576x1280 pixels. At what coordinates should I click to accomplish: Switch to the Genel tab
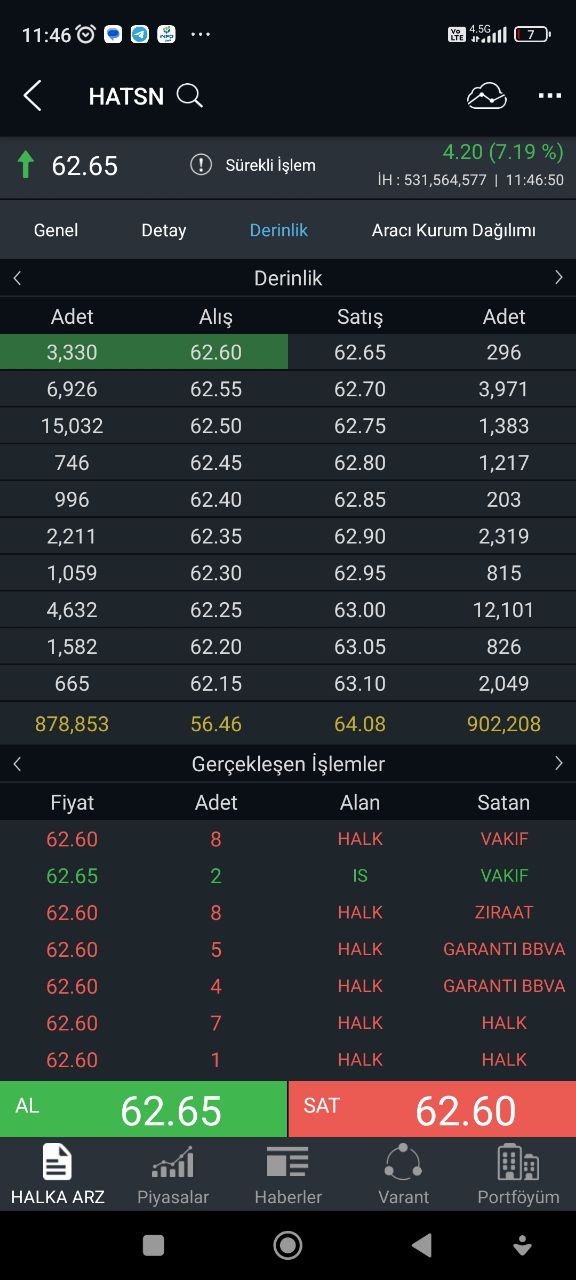[56, 230]
